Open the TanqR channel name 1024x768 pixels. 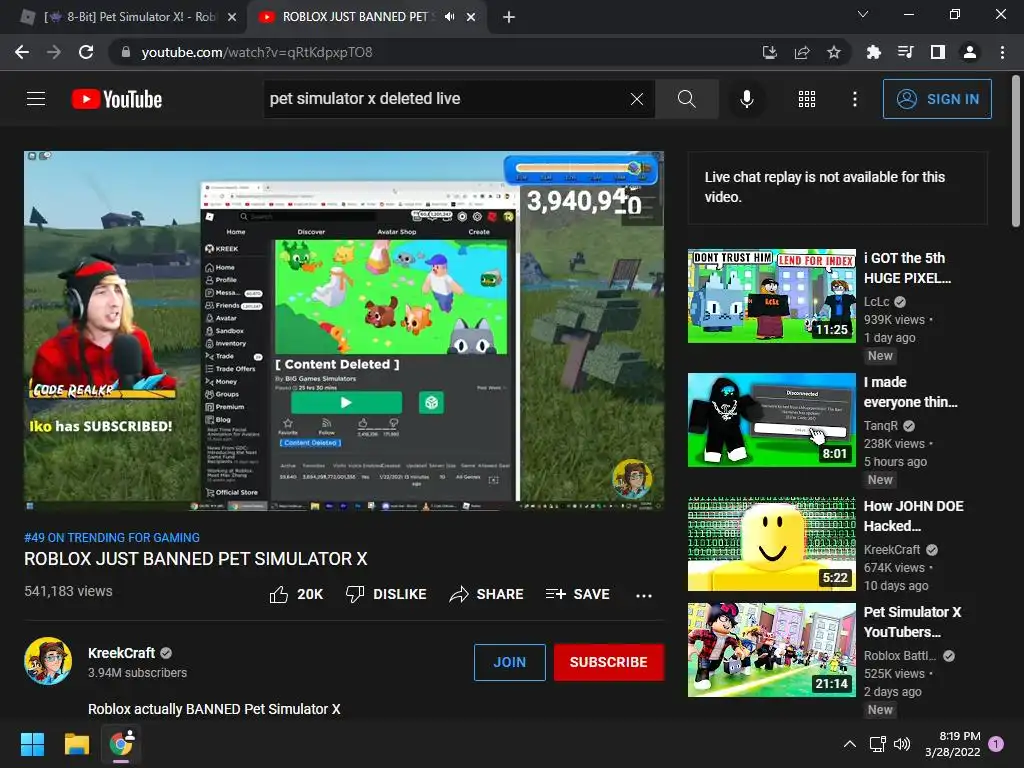(881, 426)
